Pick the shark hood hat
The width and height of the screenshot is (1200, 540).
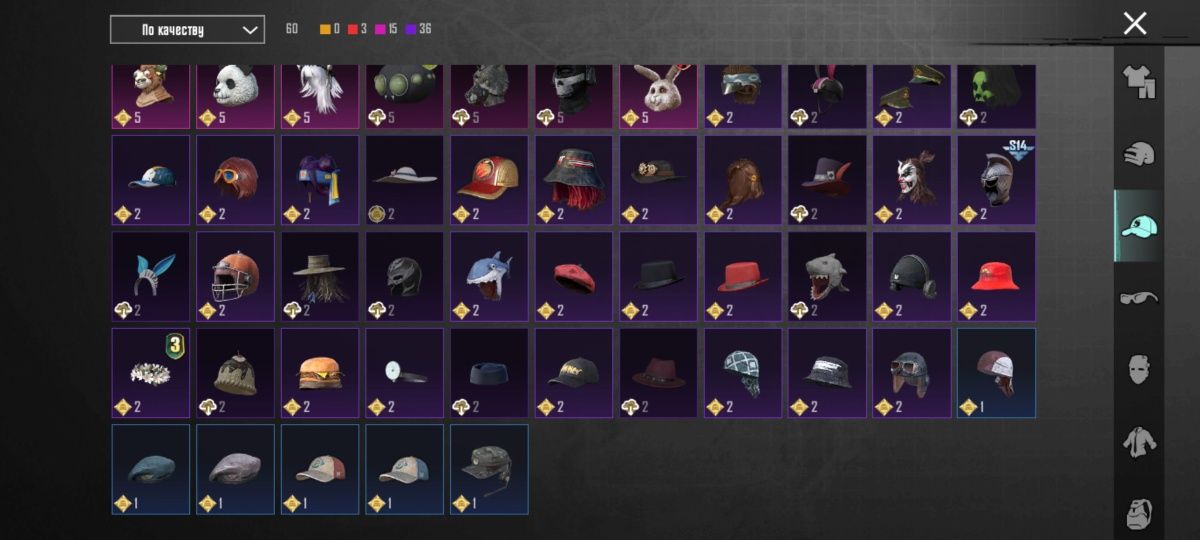point(489,276)
